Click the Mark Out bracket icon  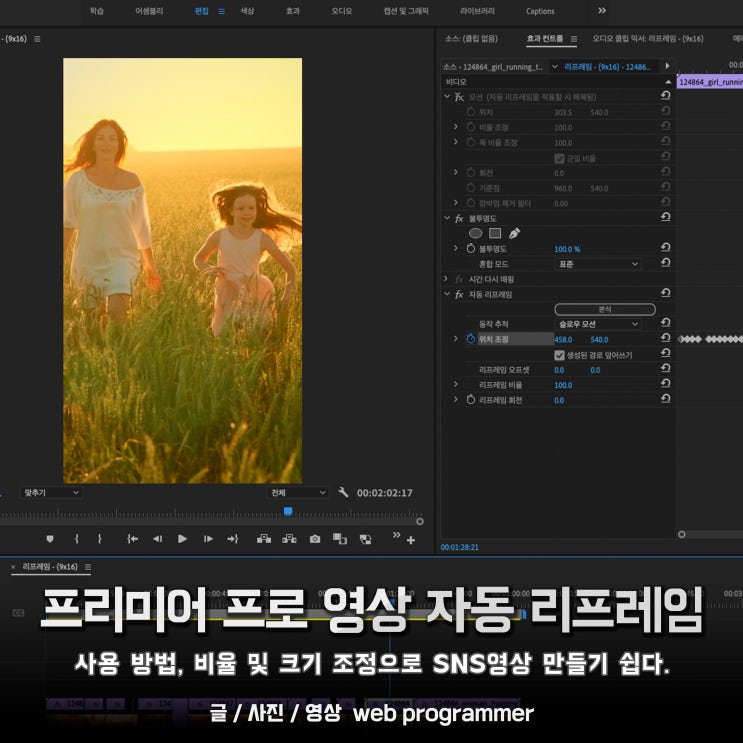click(x=100, y=539)
